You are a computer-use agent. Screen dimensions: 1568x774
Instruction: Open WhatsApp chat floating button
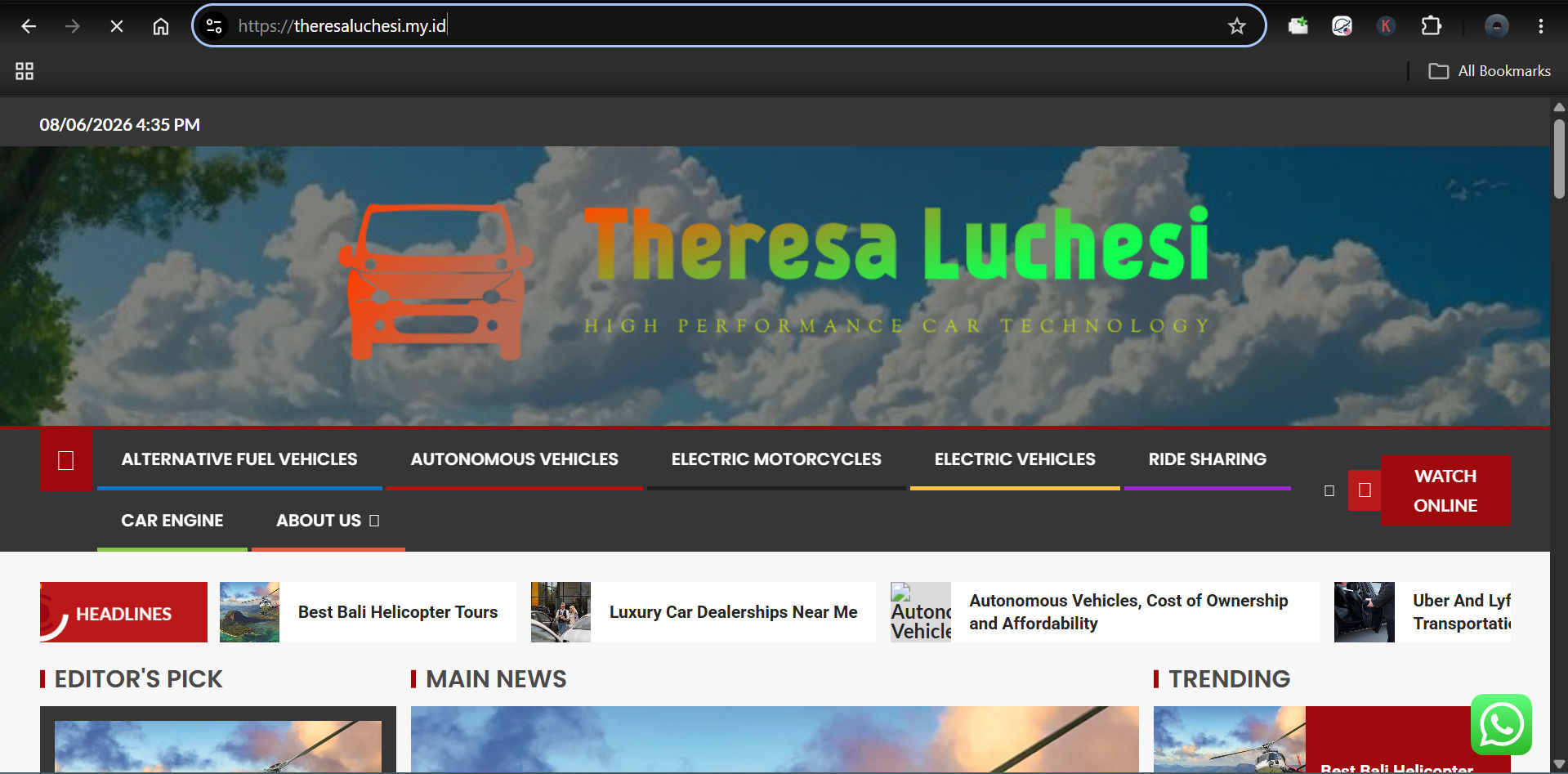point(1501,724)
